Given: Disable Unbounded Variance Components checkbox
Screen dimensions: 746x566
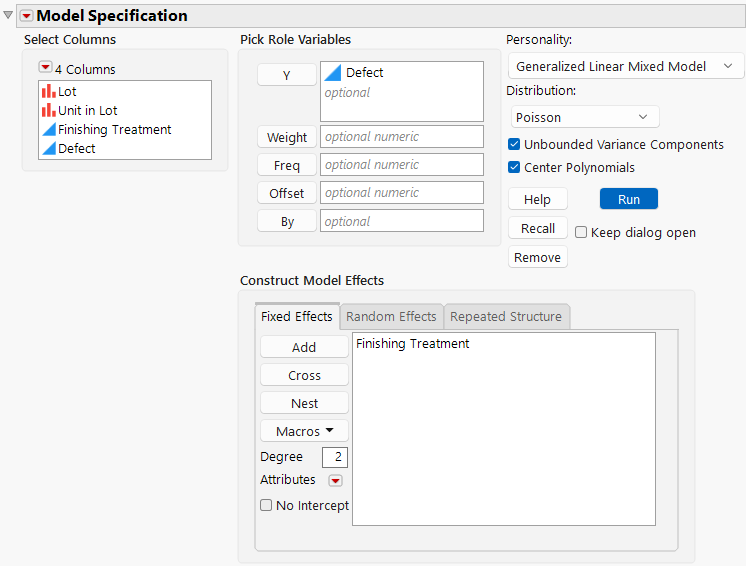Looking at the screenshot, I should [514, 145].
